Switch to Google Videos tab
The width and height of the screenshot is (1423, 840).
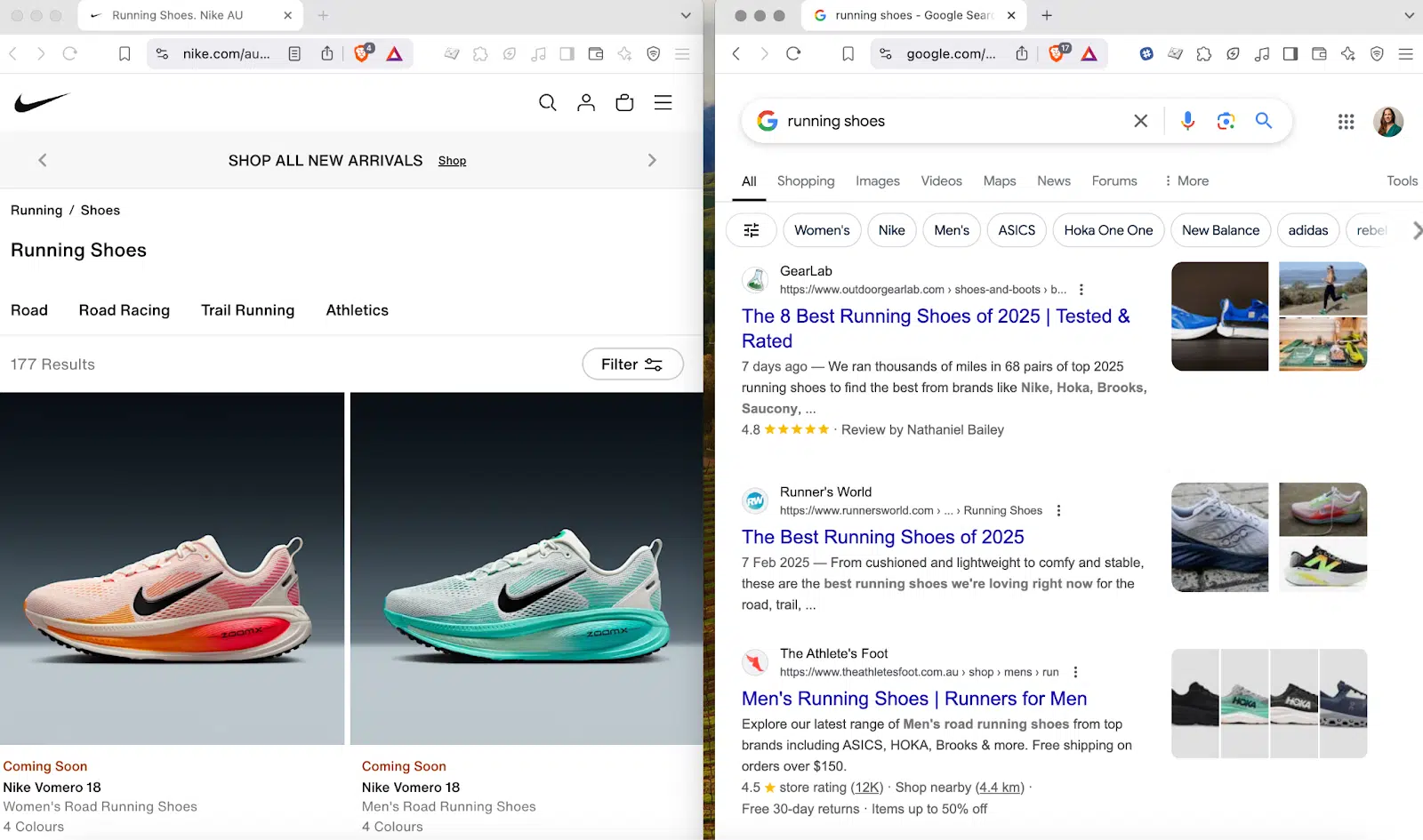942,181
